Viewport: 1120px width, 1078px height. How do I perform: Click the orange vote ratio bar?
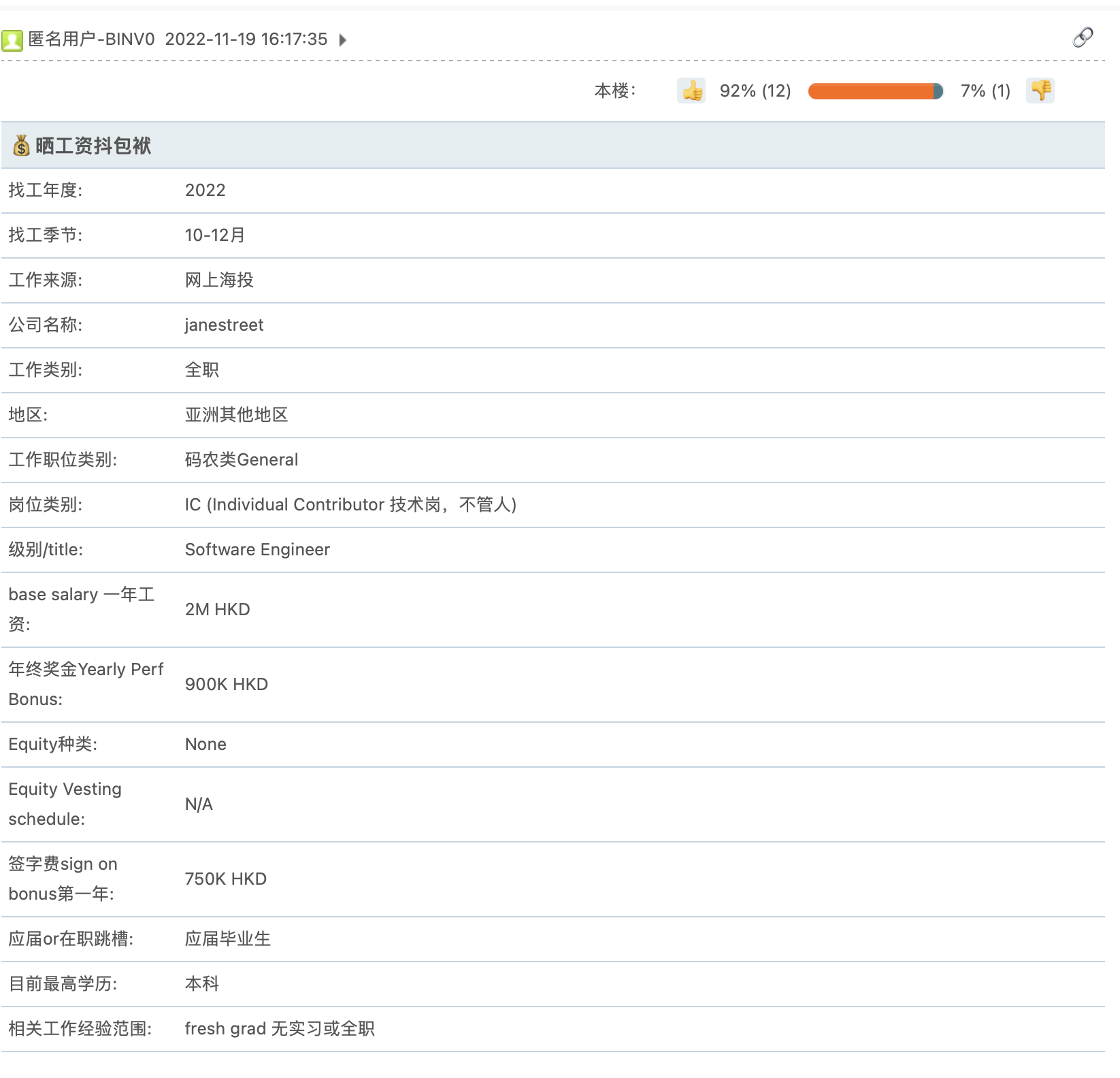point(876,91)
